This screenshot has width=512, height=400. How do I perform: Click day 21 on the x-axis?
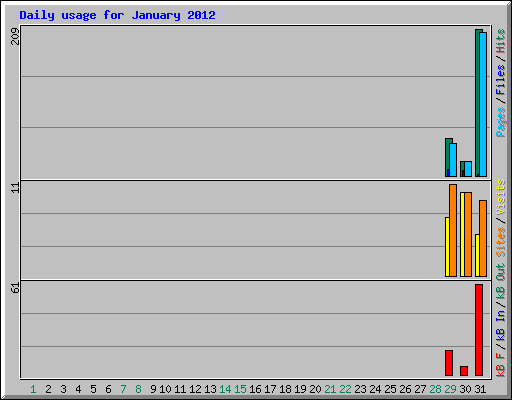[330, 389]
